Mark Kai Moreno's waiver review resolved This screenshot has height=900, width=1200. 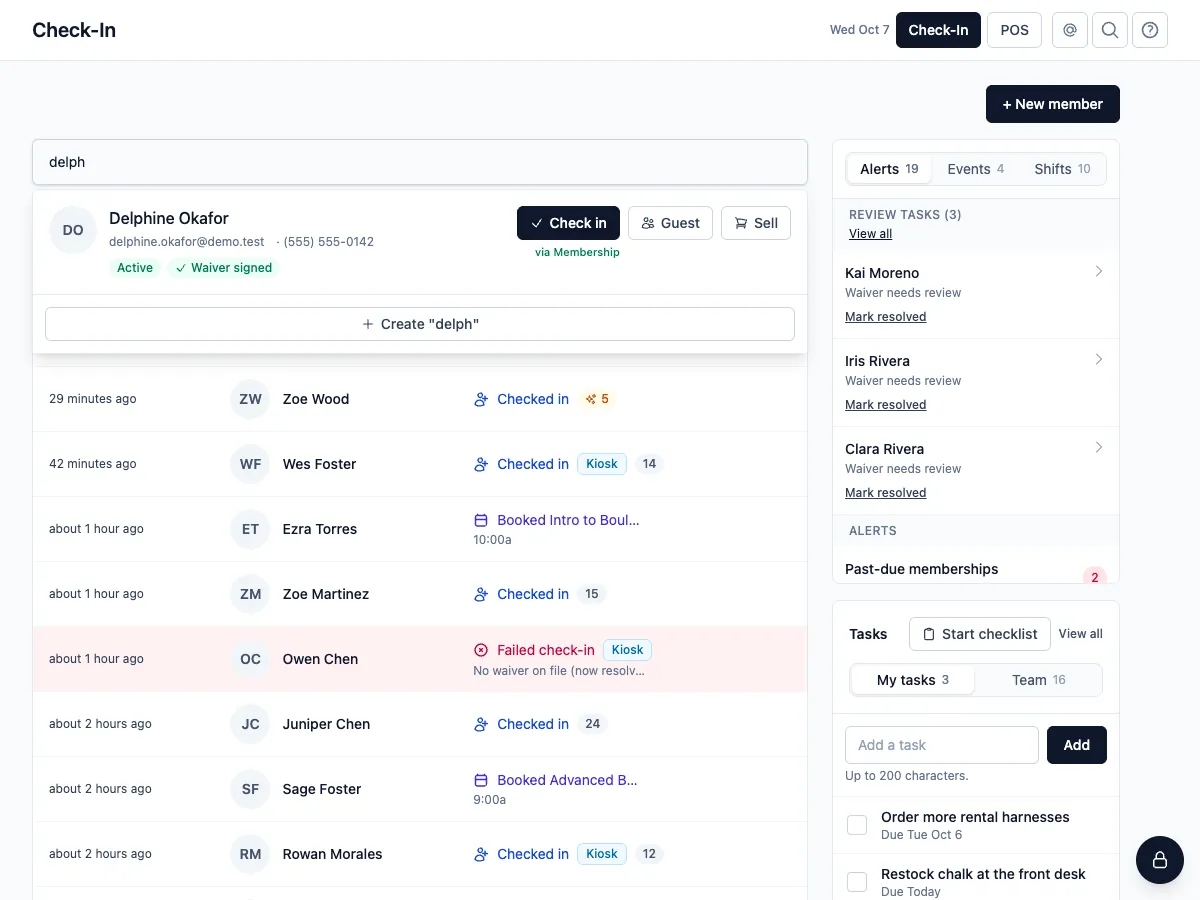click(886, 317)
